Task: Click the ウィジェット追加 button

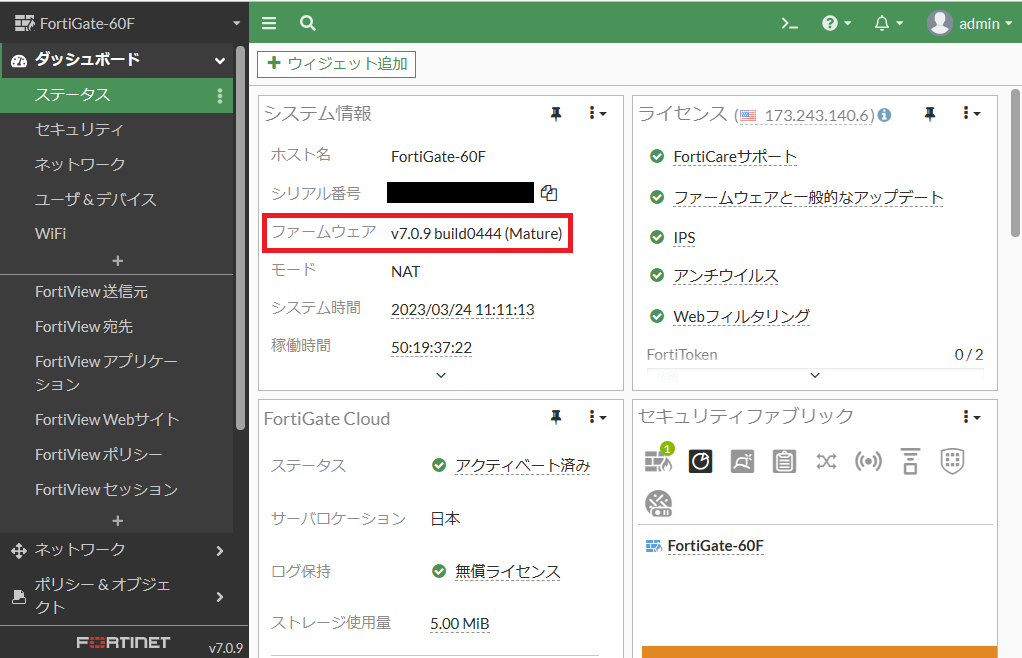Action: (336, 63)
